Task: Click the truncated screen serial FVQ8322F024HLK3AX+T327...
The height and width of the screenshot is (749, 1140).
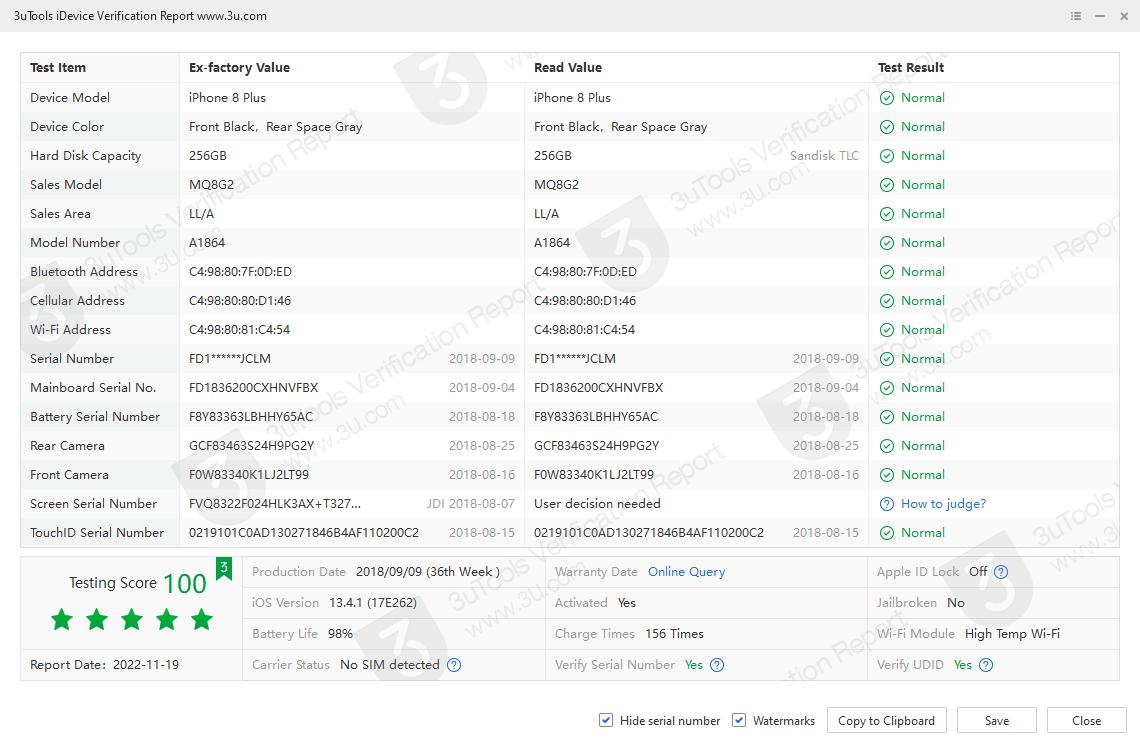Action: 275,504
